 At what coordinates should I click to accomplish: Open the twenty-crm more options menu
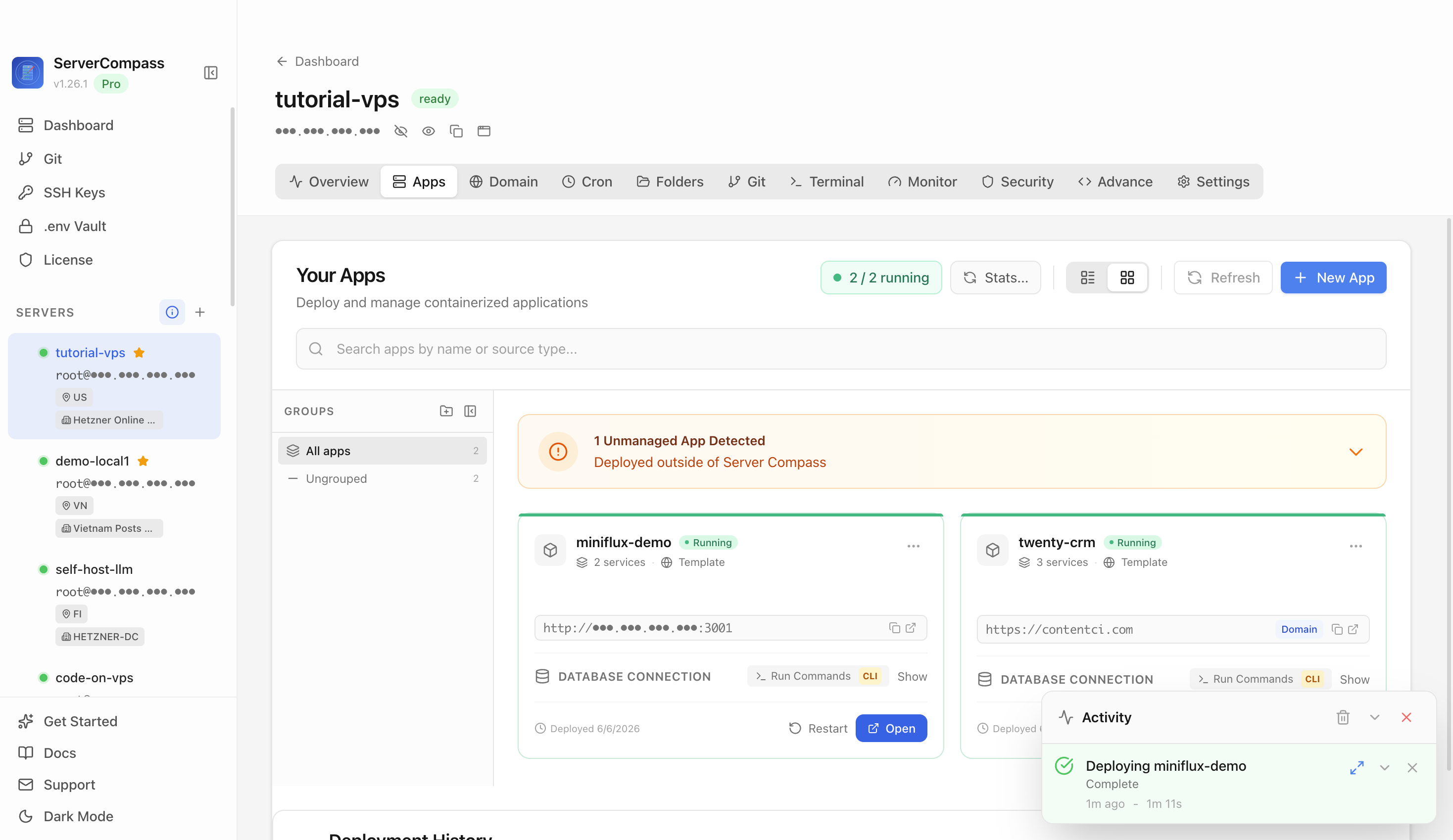click(1356, 546)
